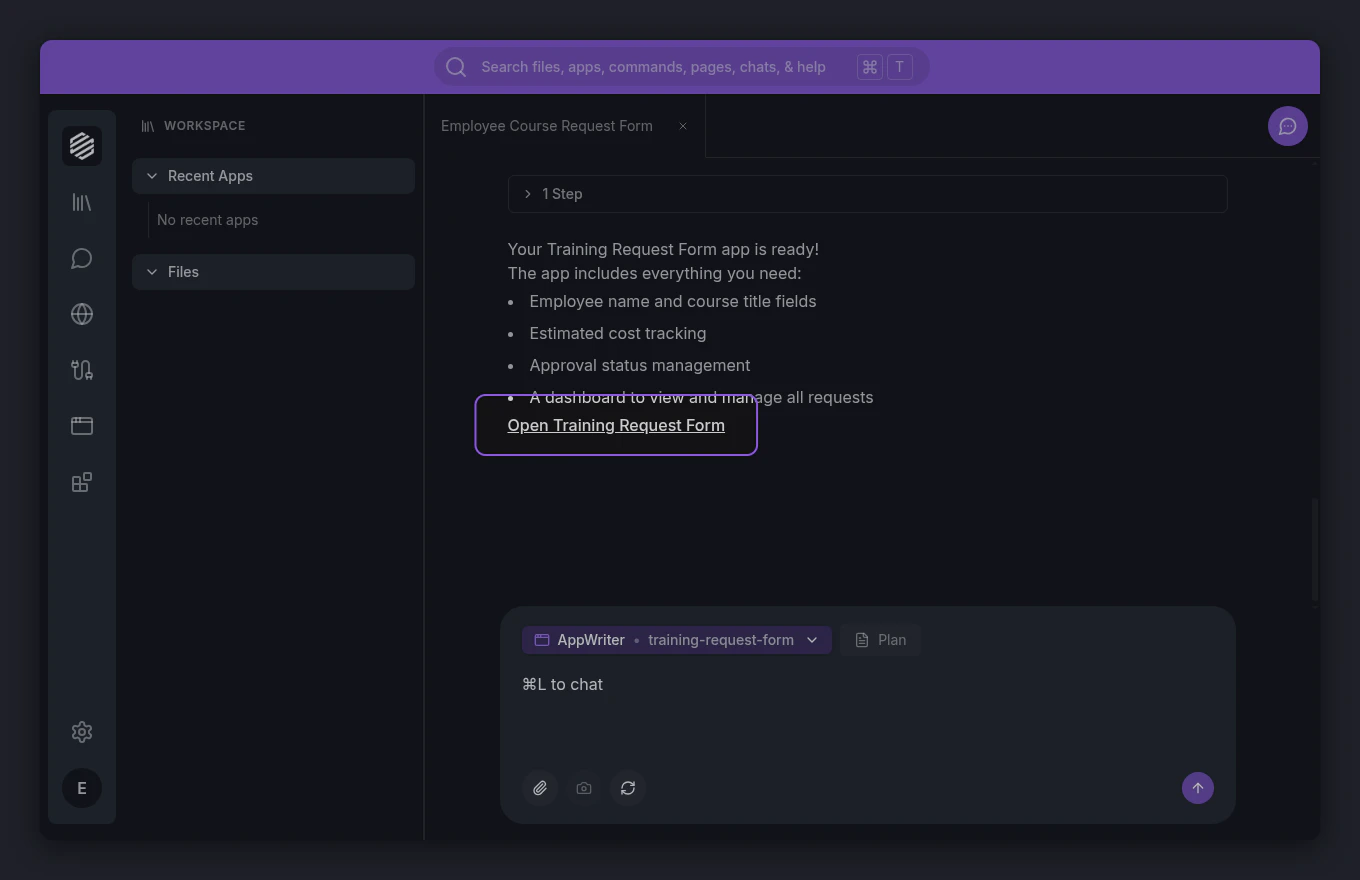Click the stacked-layers app logo in sidebar

(82, 146)
